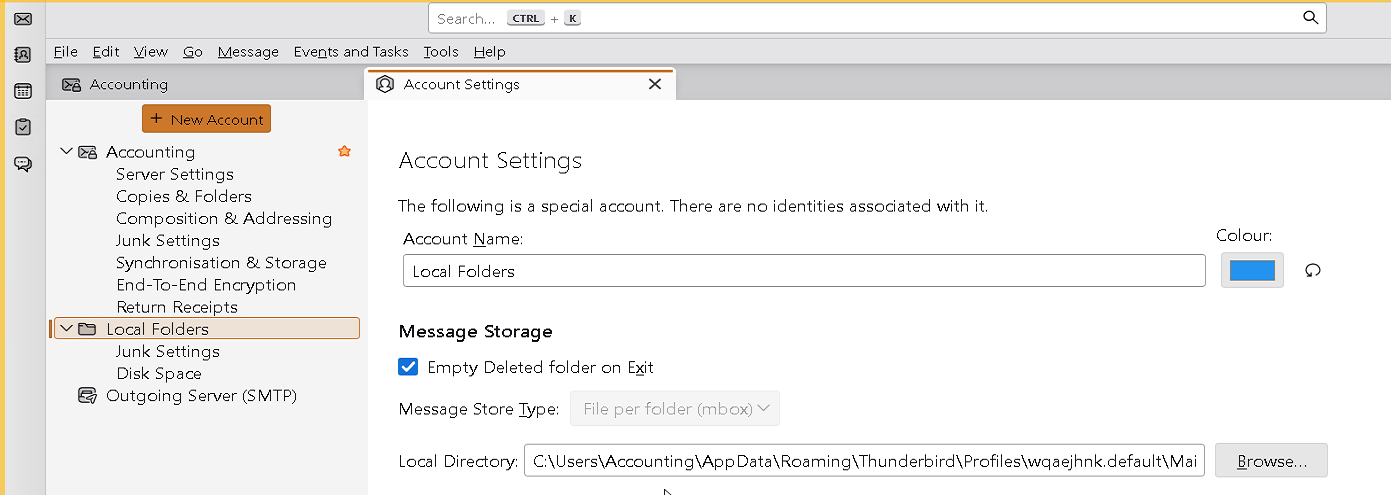Image resolution: width=1391 pixels, height=495 pixels.
Task: Collapse the Local Folders tree
Action: 67,329
